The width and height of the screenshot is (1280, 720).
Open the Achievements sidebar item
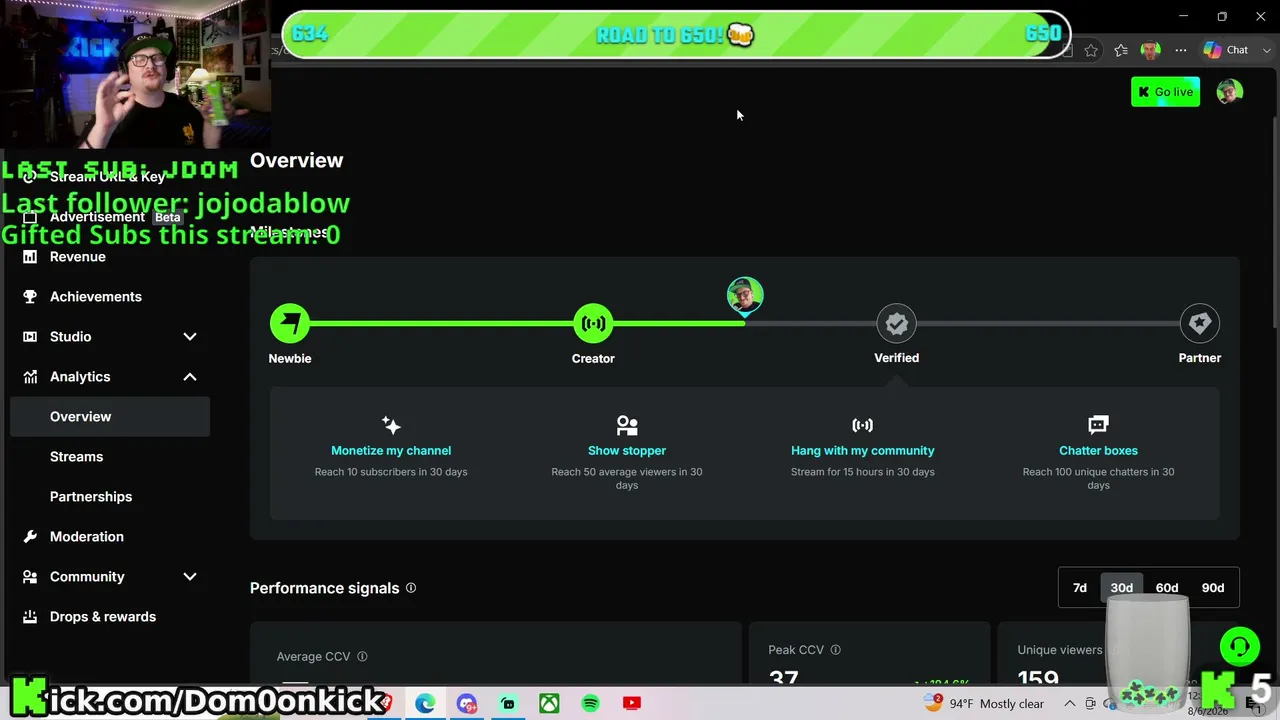(x=110, y=297)
